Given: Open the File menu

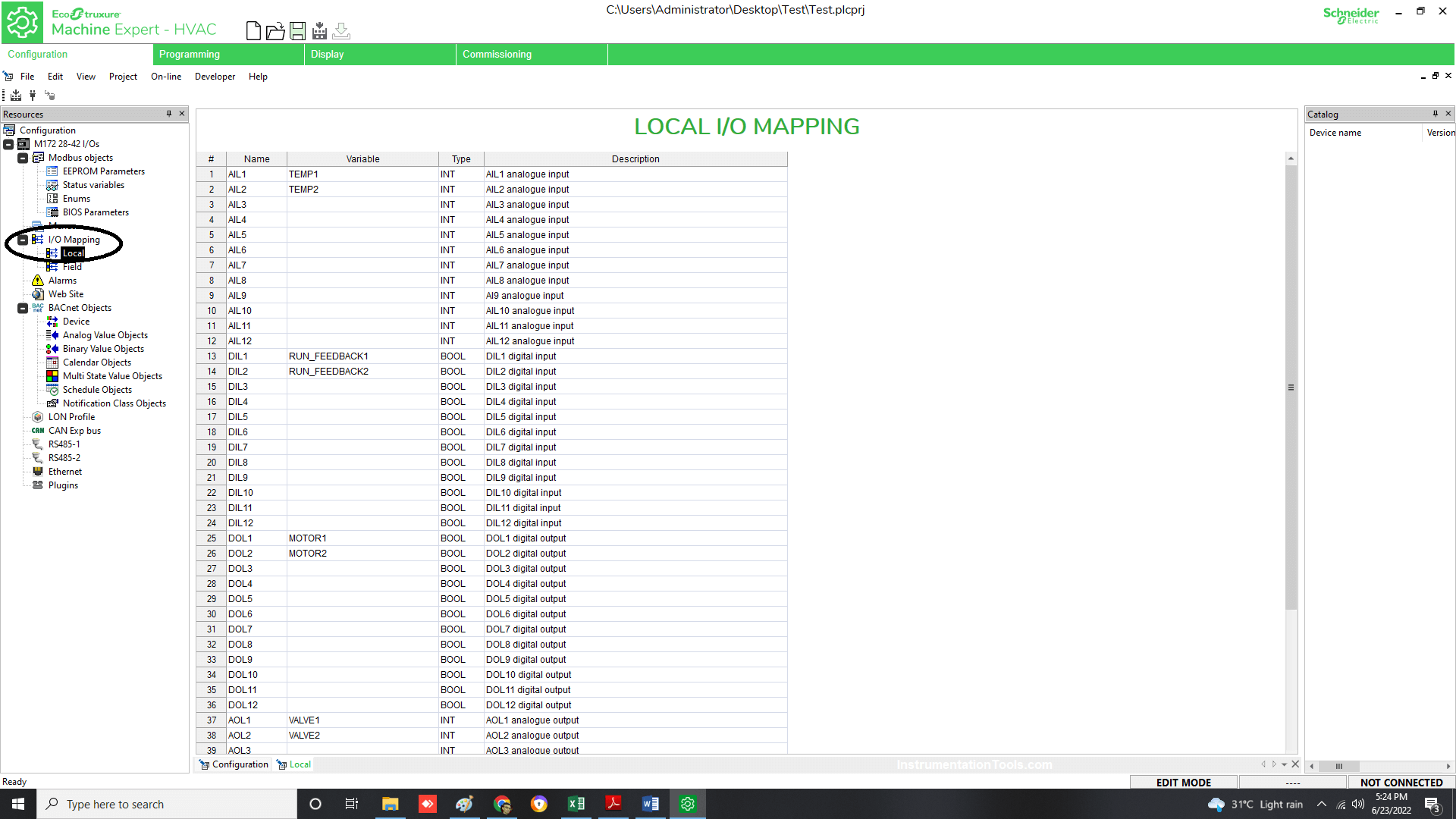Looking at the screenshot, I should pyautogui.click(x=27, y=77).
